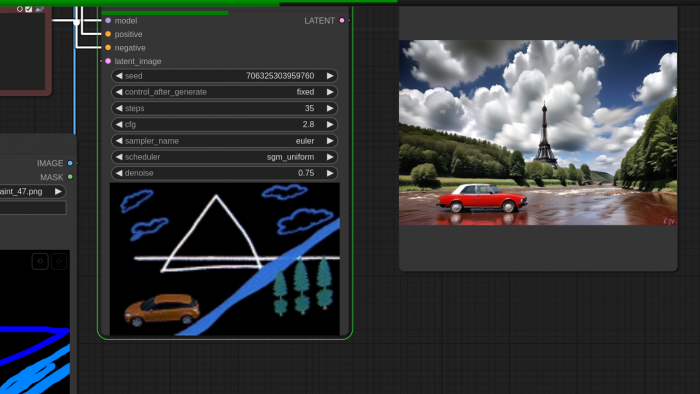Toggle the checkbox on the brown node header
This screenshot has width=700, height=394.
pos(29,9)
